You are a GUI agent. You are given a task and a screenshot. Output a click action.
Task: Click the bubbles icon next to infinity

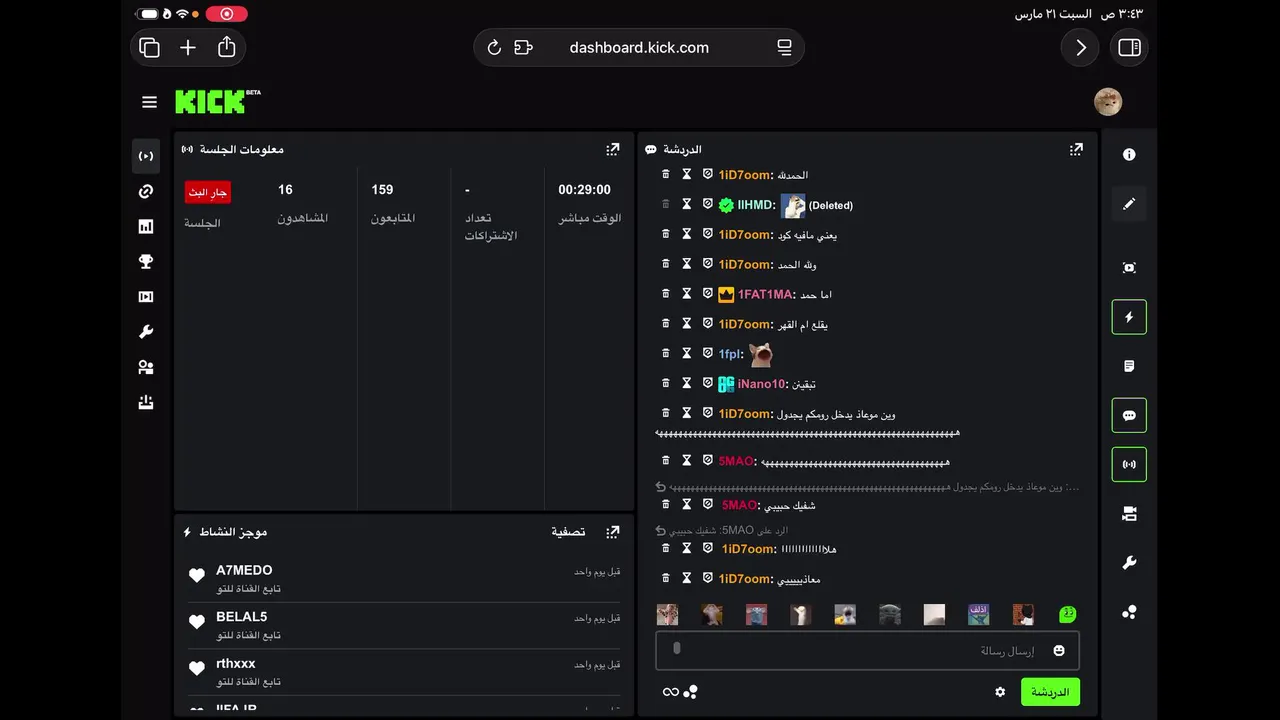point(691,692)
